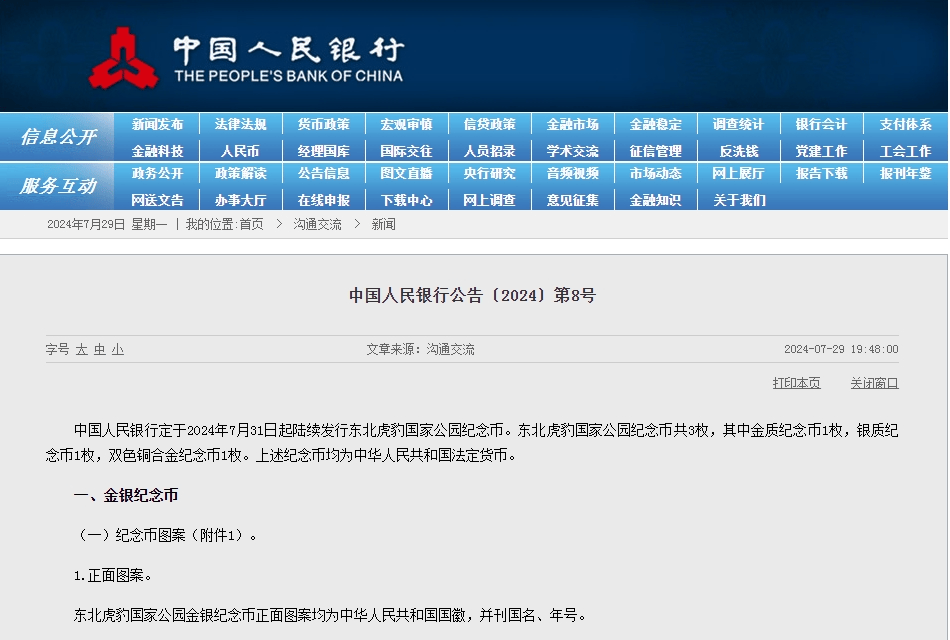Click the People's Bank of China red logo

tap(124, 58)
